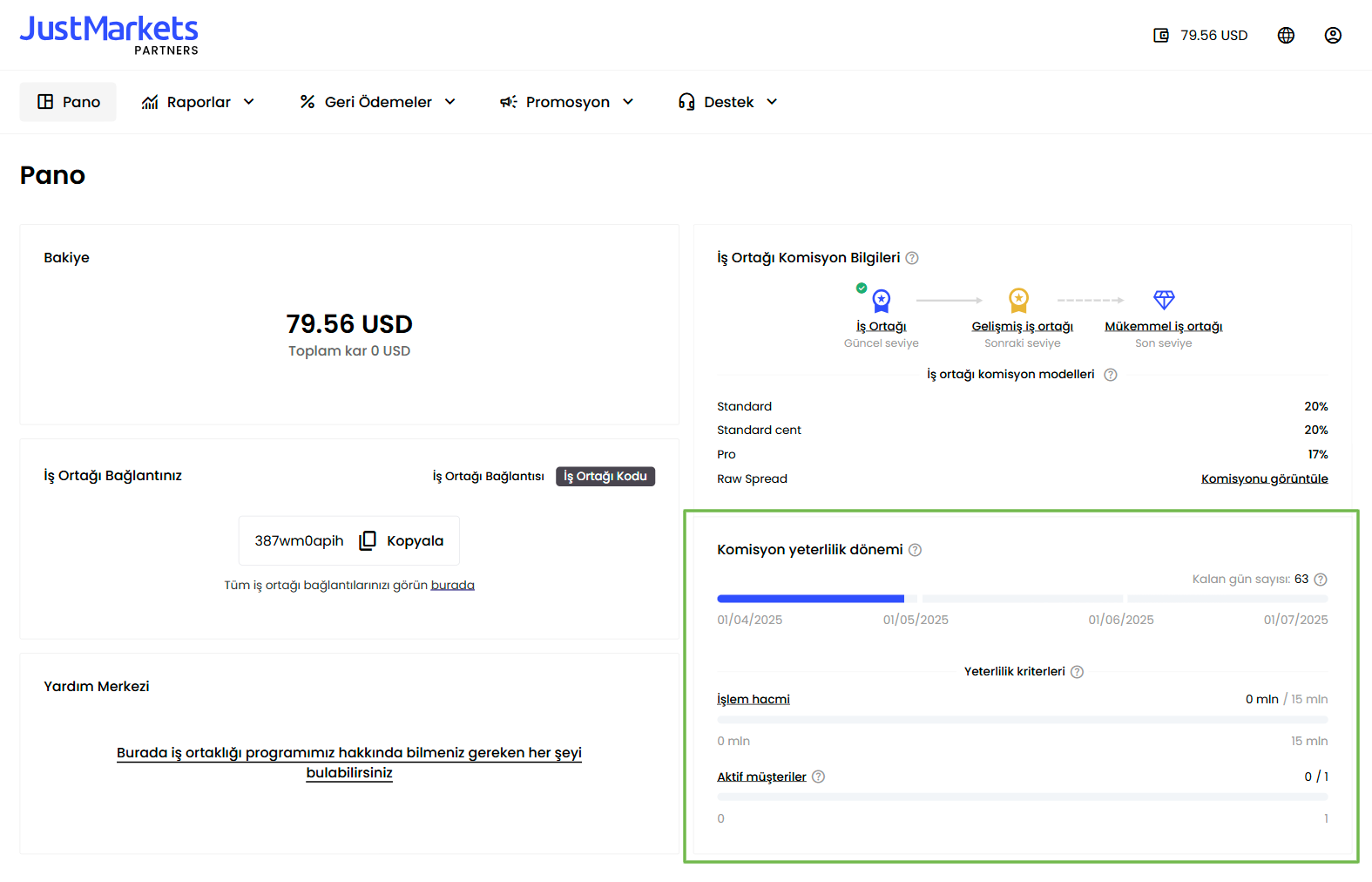The image size is (1372, 882).
Task: Click the Raw Spread row label
Action: [x=752, y=478]
